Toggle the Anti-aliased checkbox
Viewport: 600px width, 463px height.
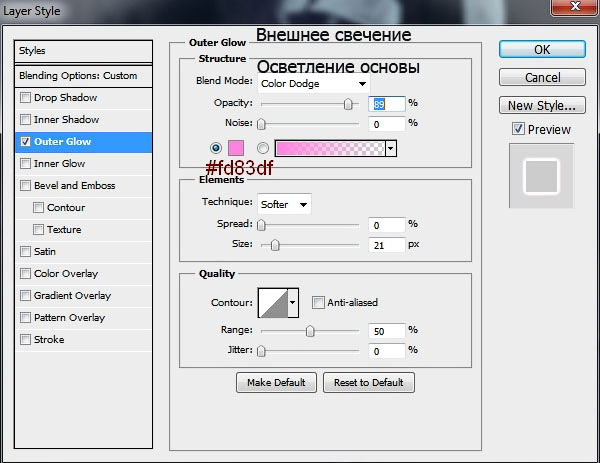(318, 302)
